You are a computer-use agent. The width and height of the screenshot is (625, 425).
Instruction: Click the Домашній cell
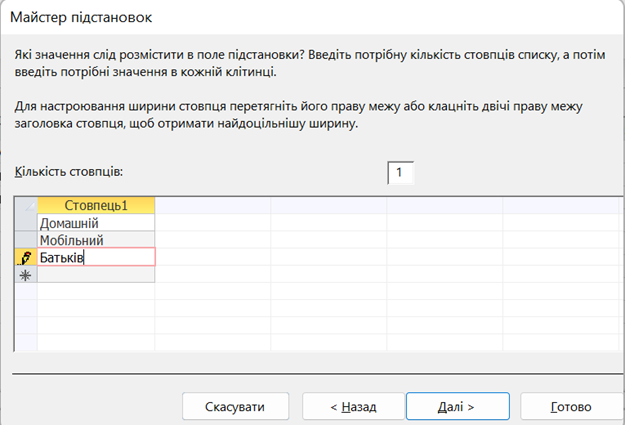96,223
